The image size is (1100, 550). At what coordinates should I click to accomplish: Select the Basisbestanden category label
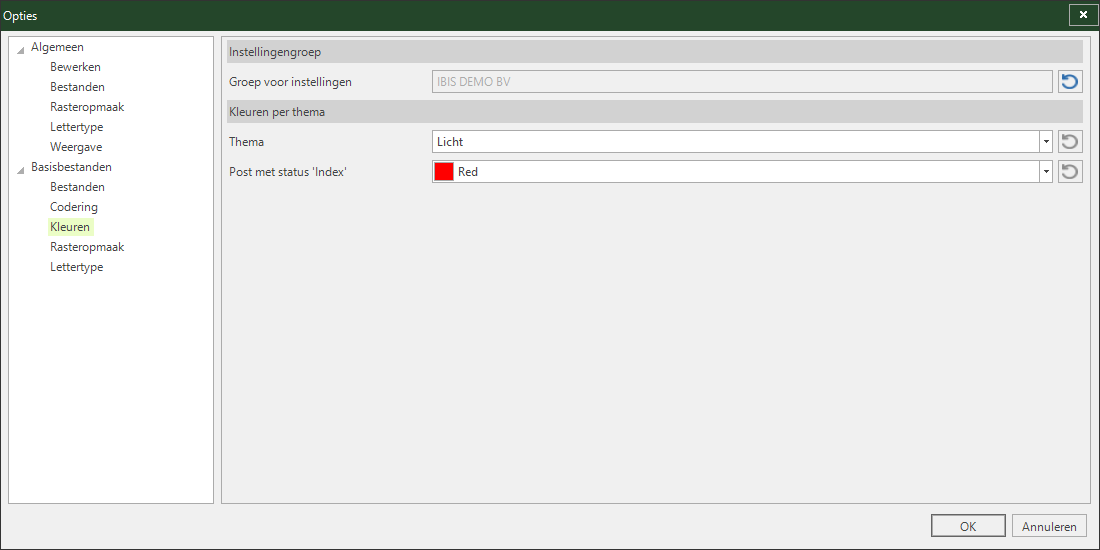coord(71,167)
